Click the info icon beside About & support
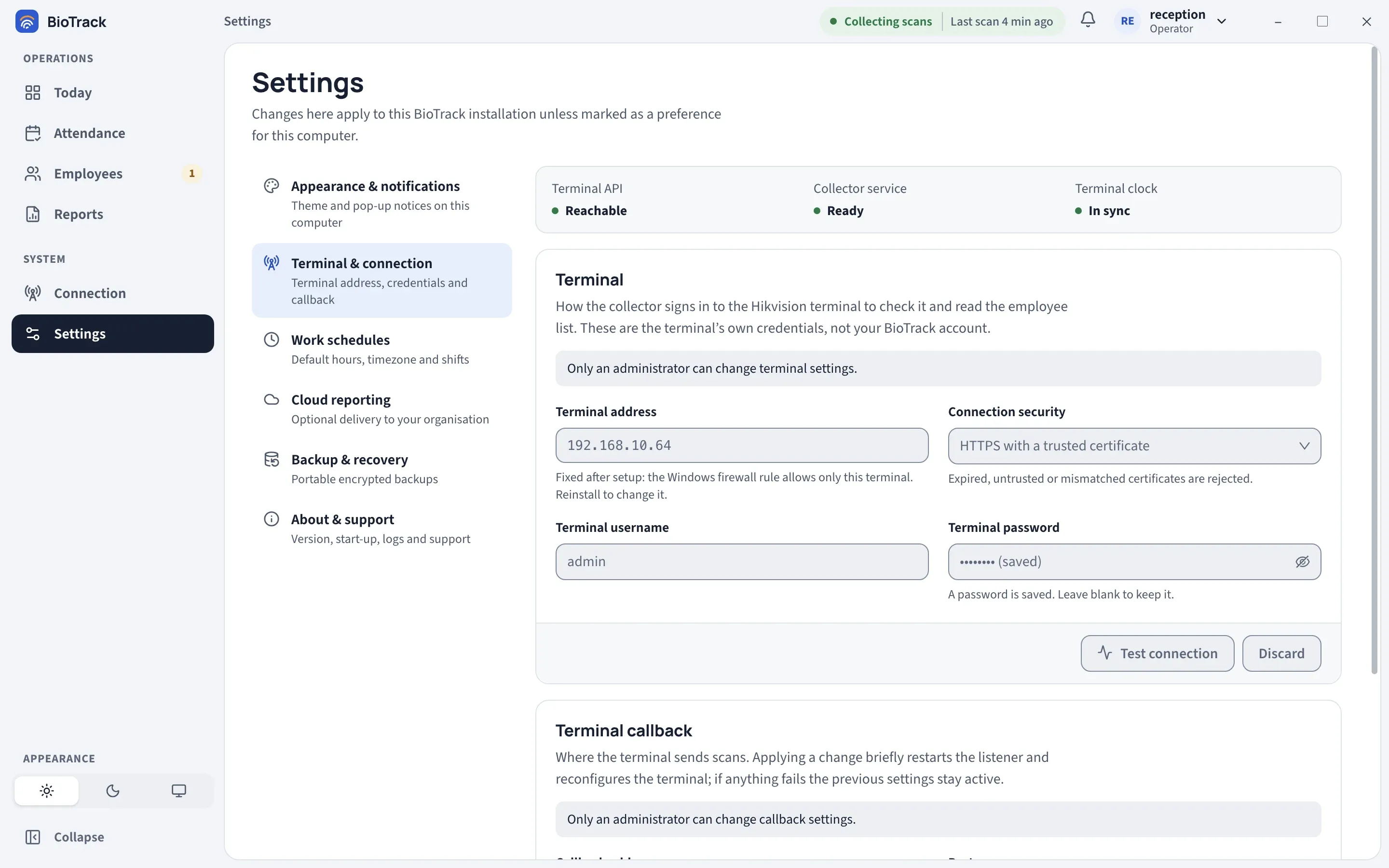 coord(272,519)
